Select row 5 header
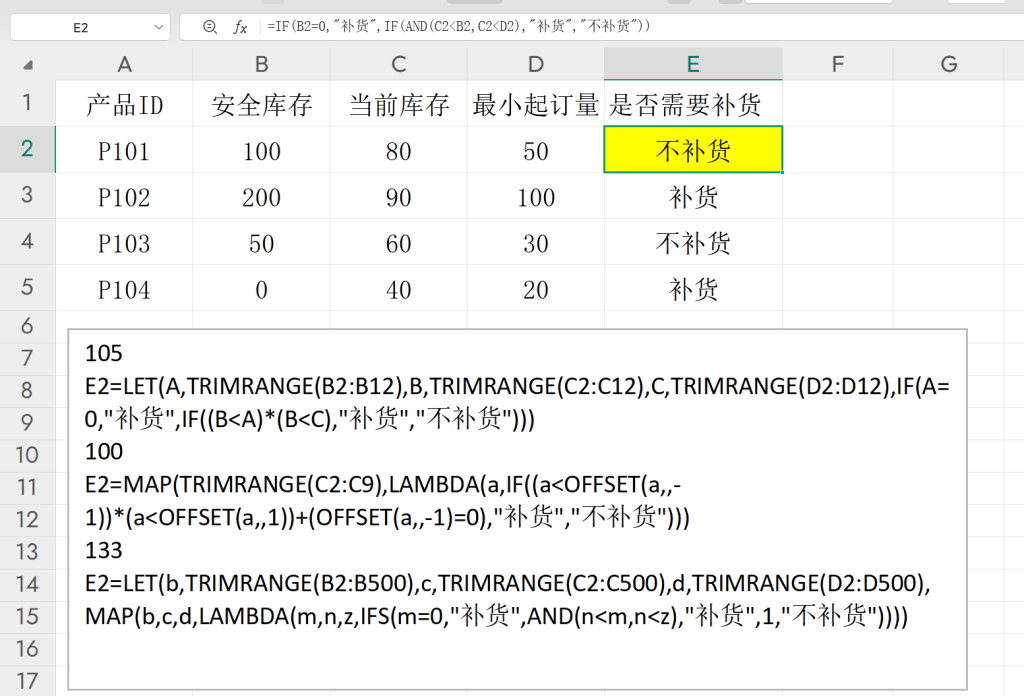 (27, 287)
